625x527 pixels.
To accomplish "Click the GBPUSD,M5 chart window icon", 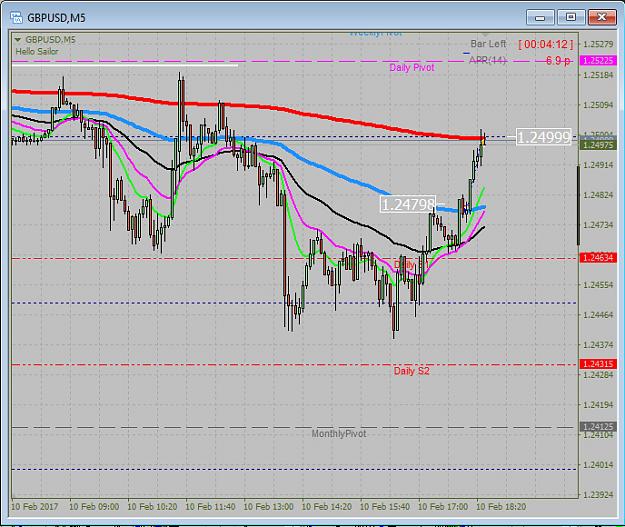I will pyautogui.click(x=16, y=18).
